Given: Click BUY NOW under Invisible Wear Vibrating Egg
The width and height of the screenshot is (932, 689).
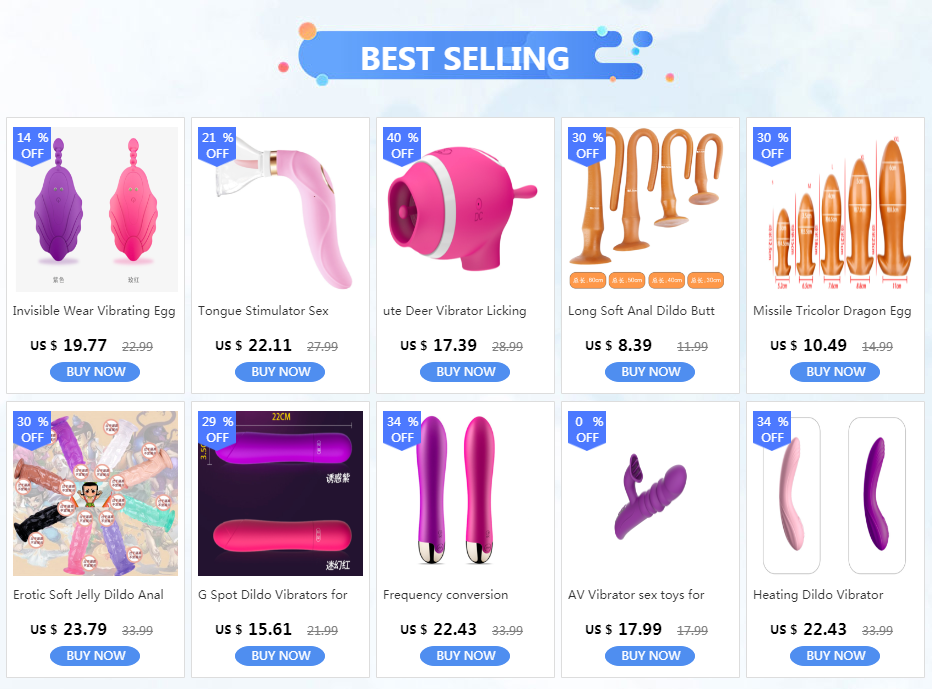Looking at the screenshot, I should tap(95, 372).
